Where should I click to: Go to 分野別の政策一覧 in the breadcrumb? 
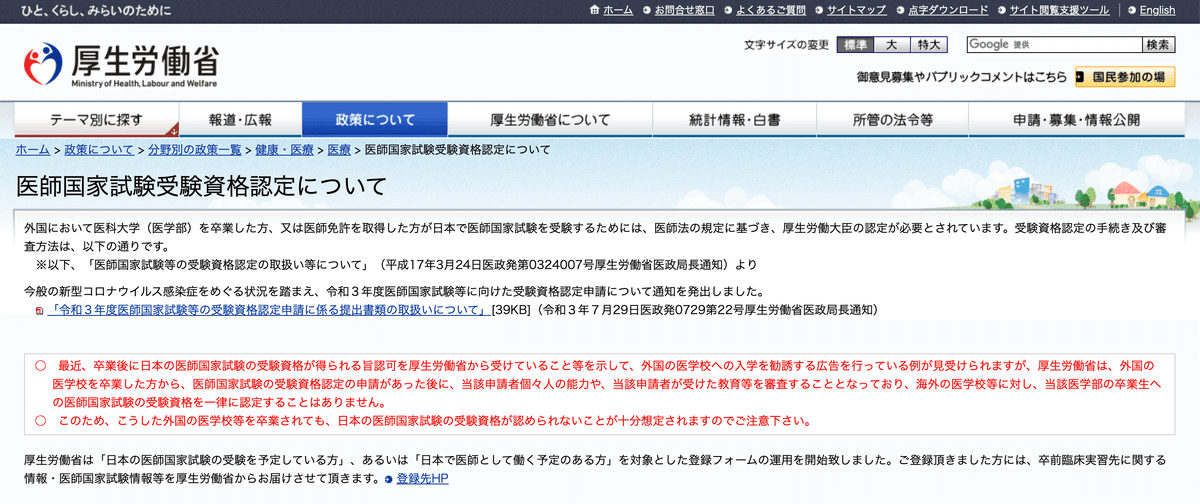click(x=195, y=150)
